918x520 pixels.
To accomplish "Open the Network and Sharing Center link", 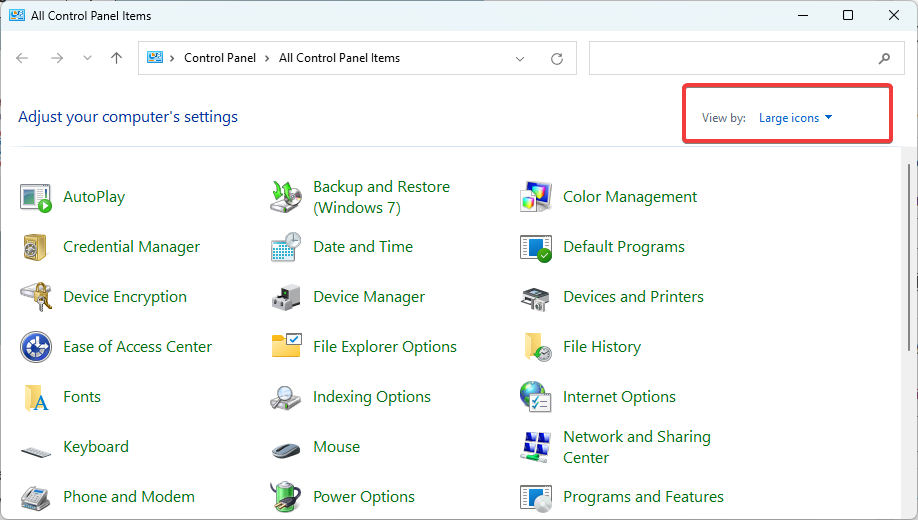I will [637, 447].
